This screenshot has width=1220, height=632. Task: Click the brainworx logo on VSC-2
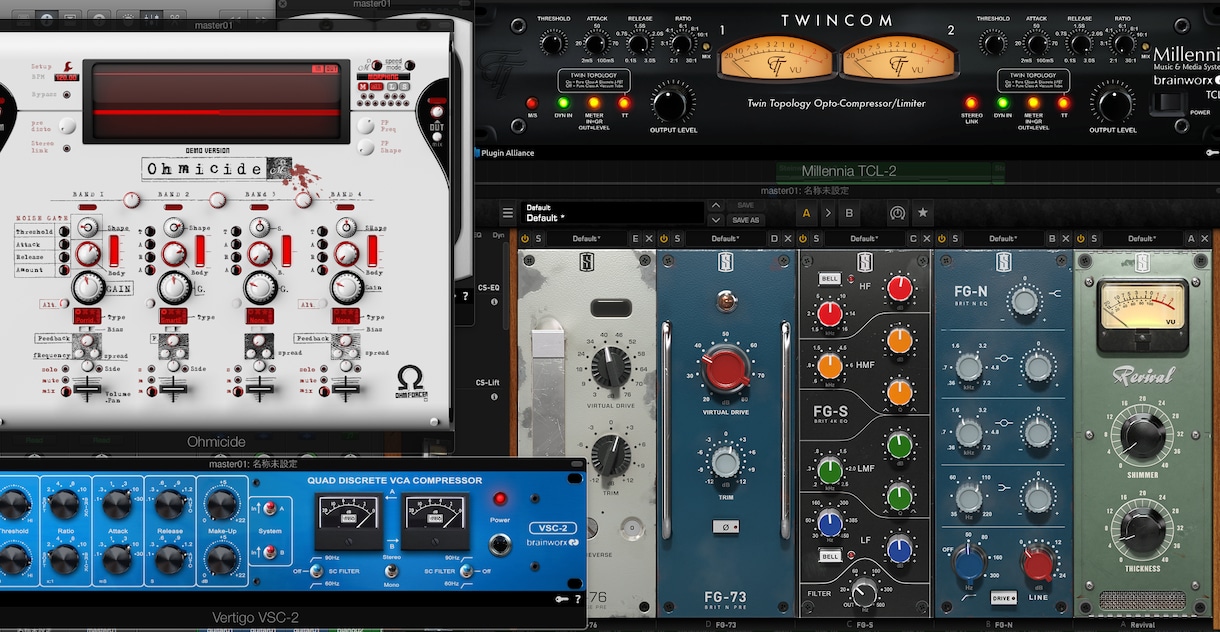coord(552,543)
